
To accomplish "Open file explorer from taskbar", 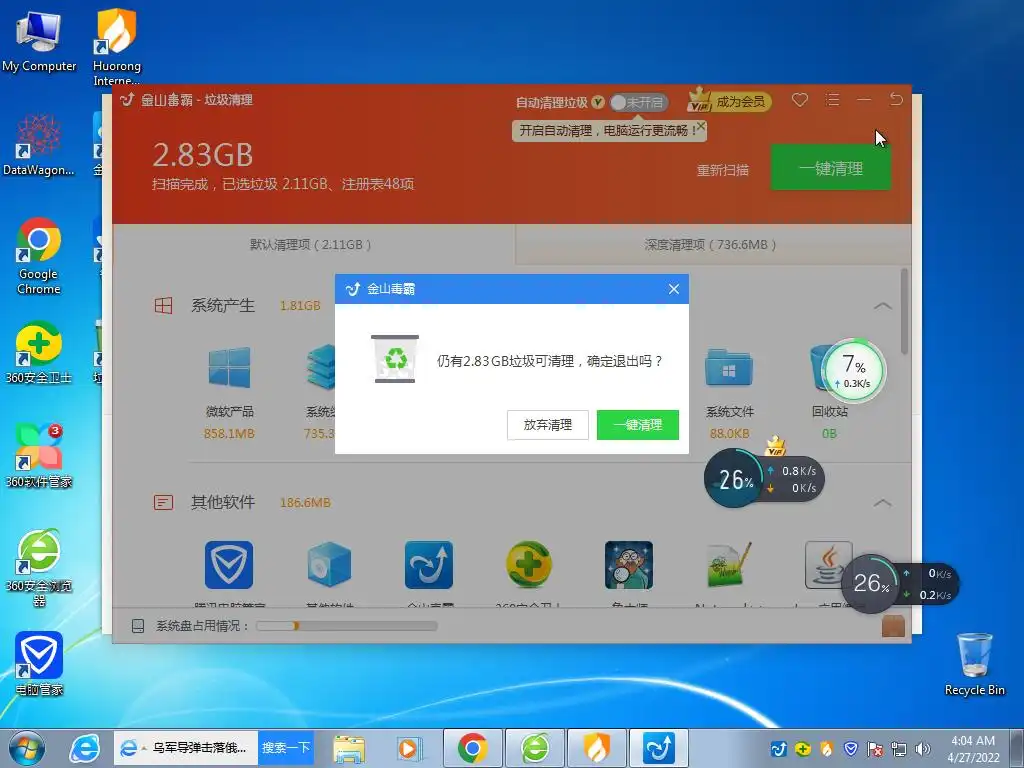I will point(349,748).
